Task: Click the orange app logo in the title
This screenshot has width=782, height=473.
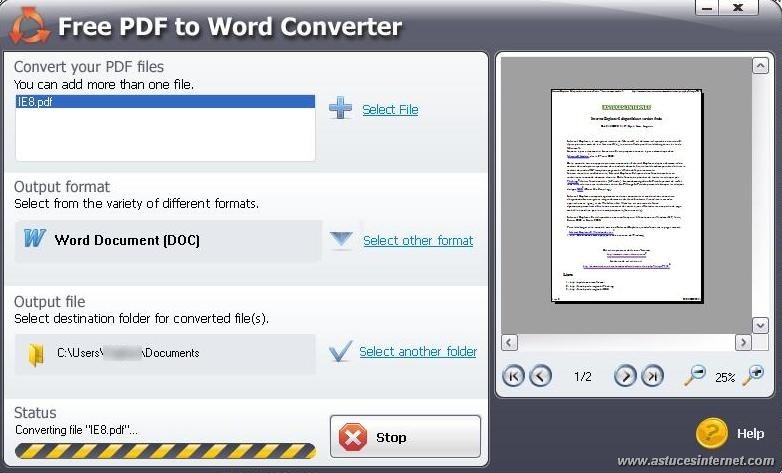Action: [30, 26]
